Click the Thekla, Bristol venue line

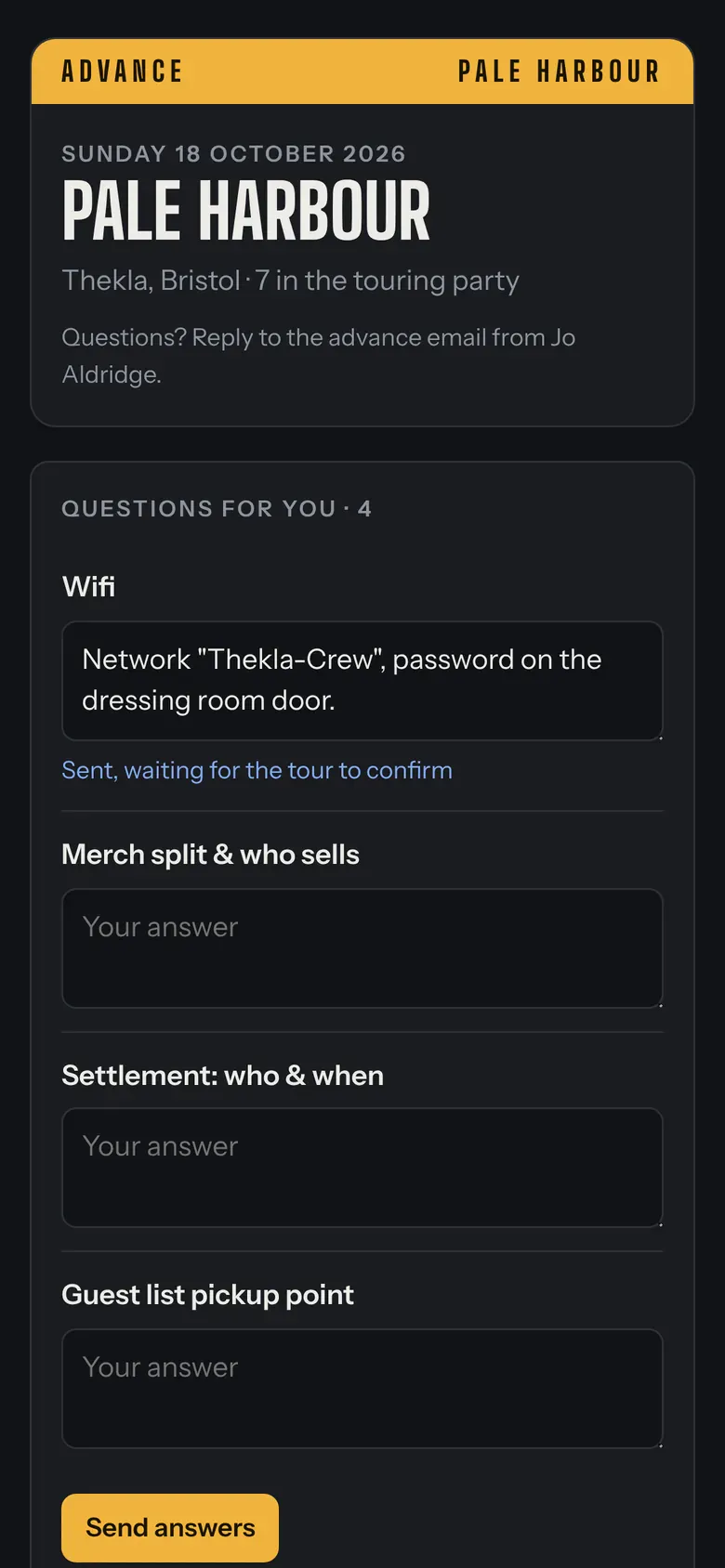point(290,281)
